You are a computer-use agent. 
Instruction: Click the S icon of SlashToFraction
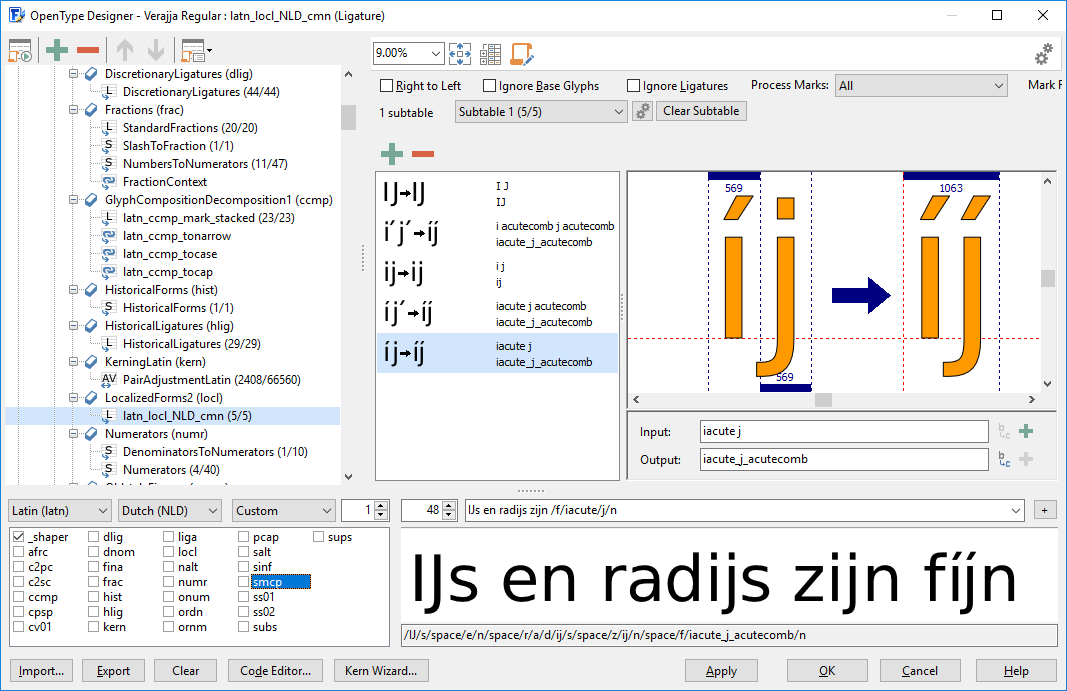click(x=108, y=145)
